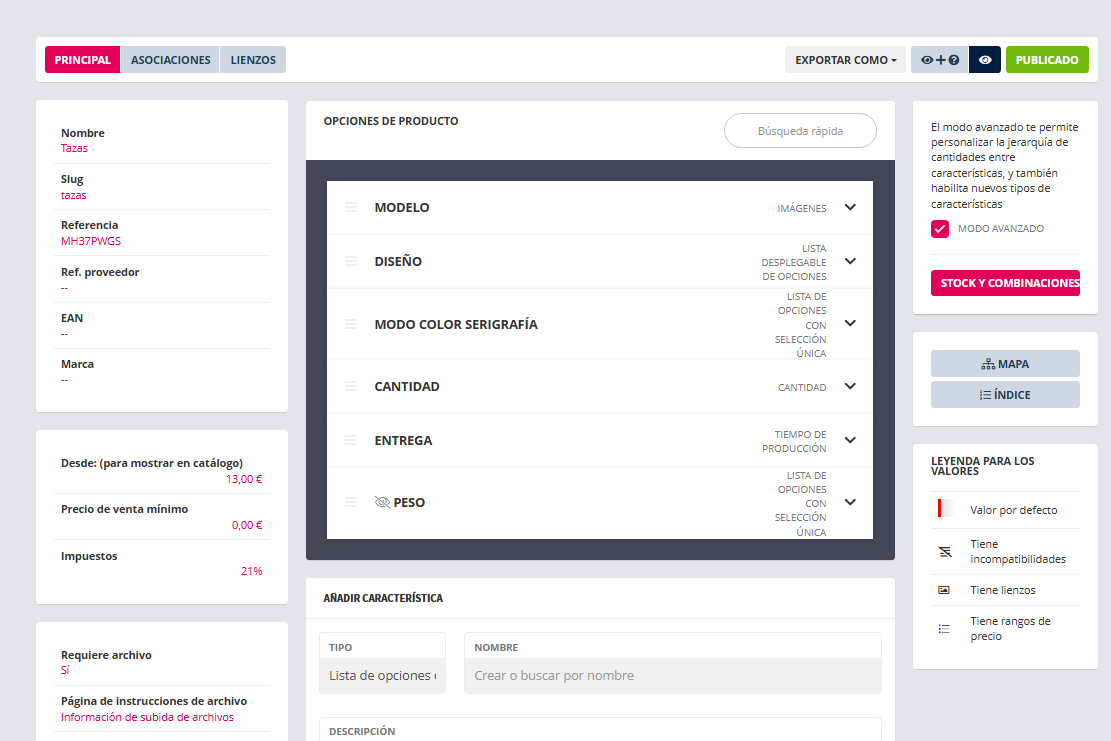Switch to the LIENZOS tab
1111x741 pixels.
[x=253, y=60]
